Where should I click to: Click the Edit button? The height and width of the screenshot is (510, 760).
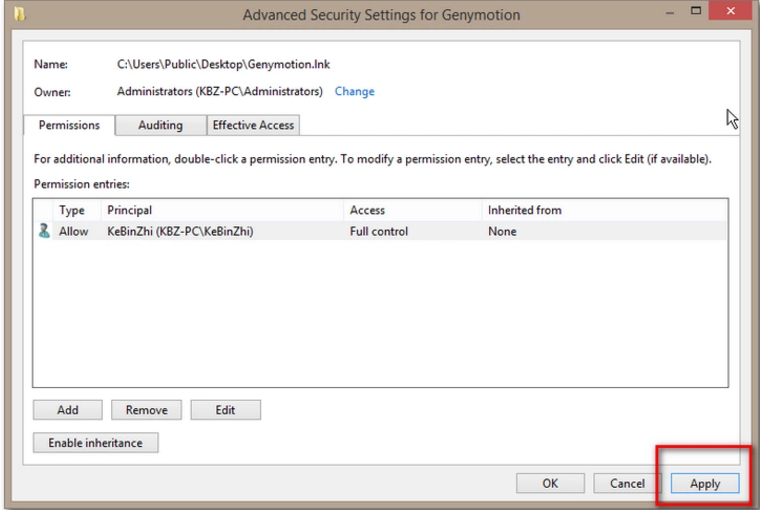[x=225, y=410]
